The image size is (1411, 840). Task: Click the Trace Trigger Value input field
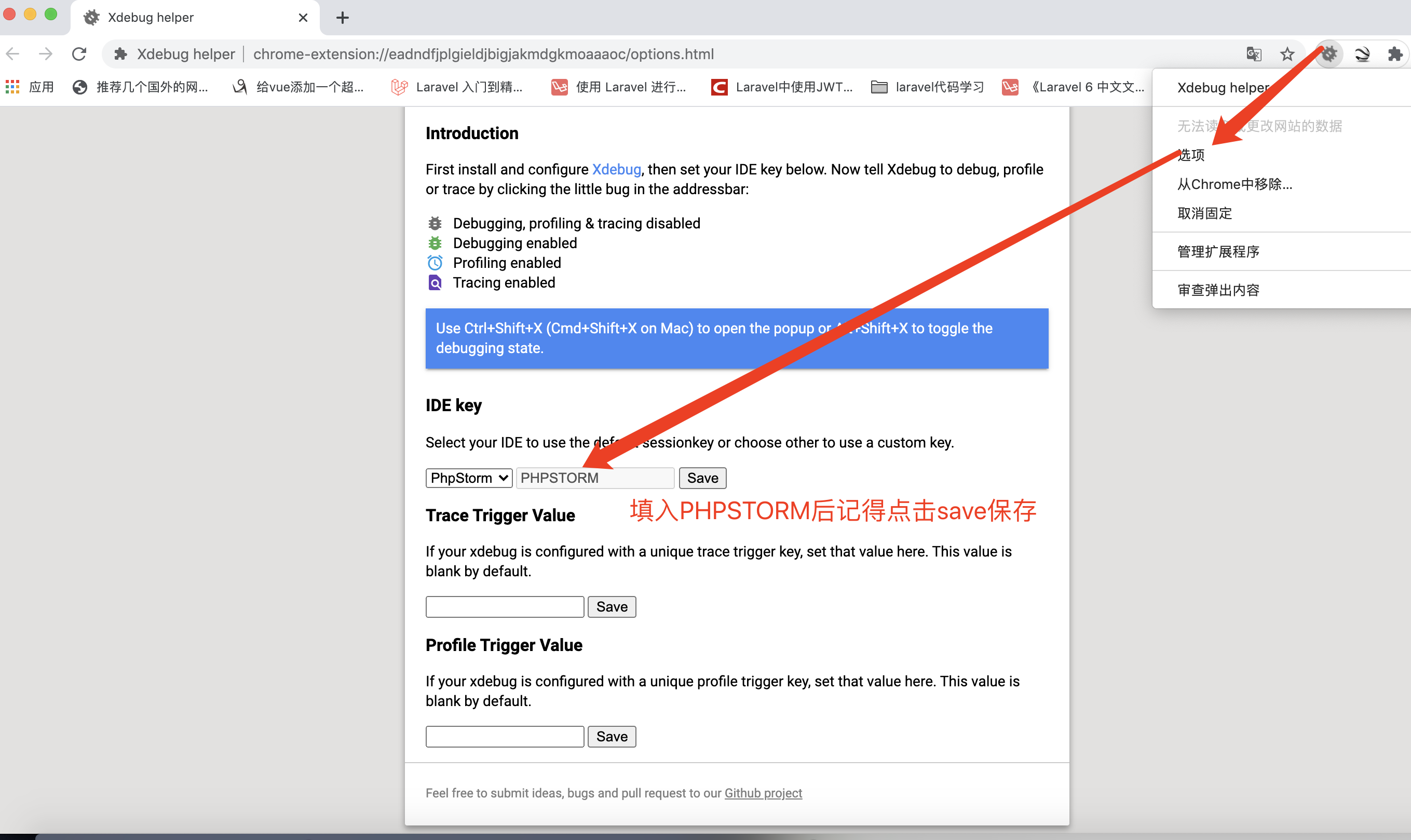[504, 607]
